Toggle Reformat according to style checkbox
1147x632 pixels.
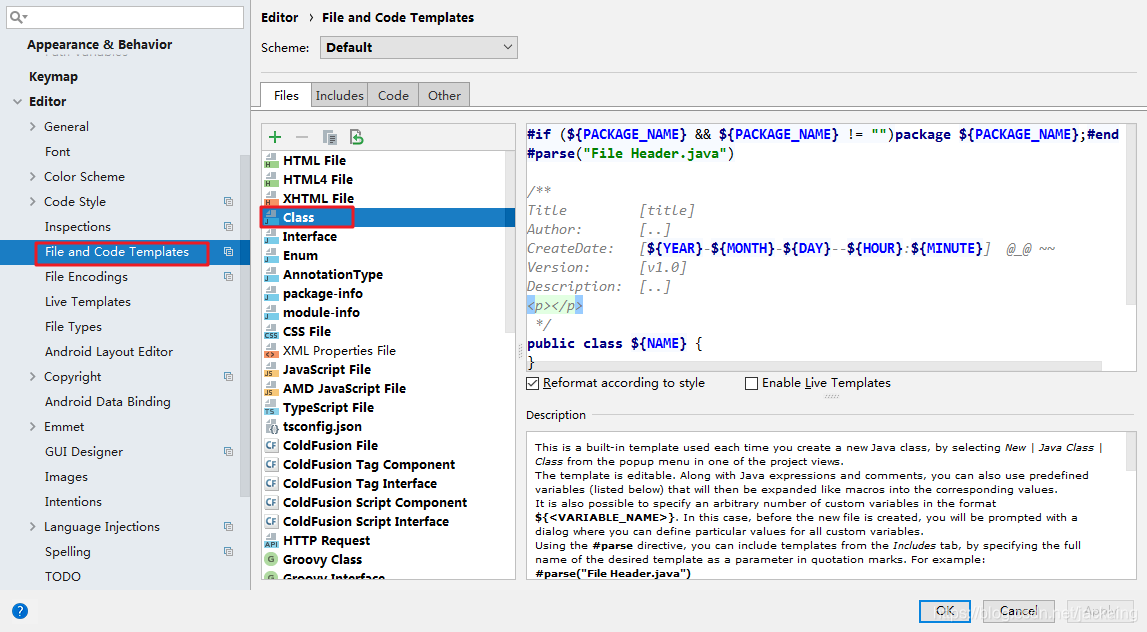click(x=533, y=383)
